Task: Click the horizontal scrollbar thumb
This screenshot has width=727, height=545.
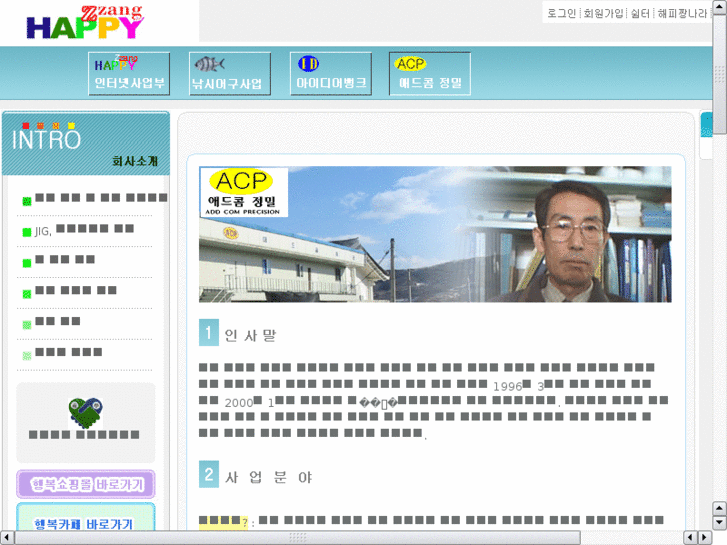Action: coord(297,538)
